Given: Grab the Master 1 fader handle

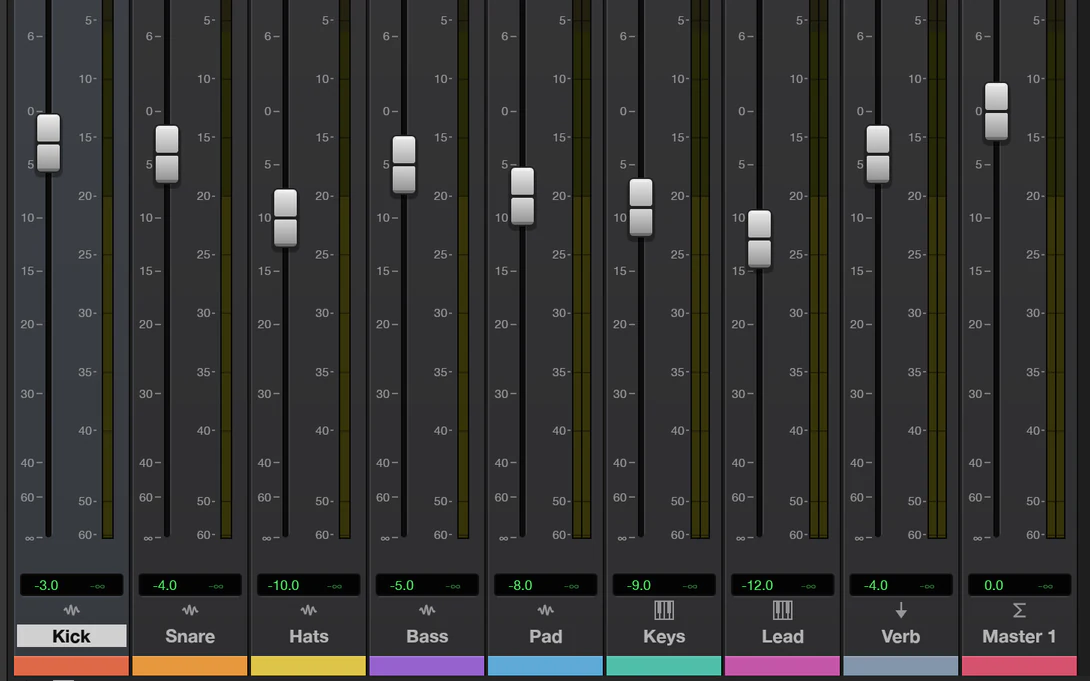Looking at the screenshot, I should coord(996,112).
